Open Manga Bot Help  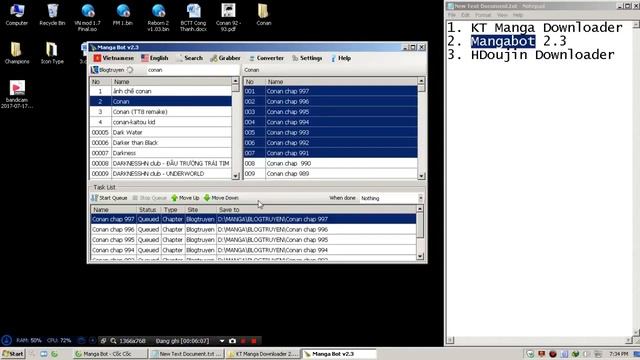point(341,58)
